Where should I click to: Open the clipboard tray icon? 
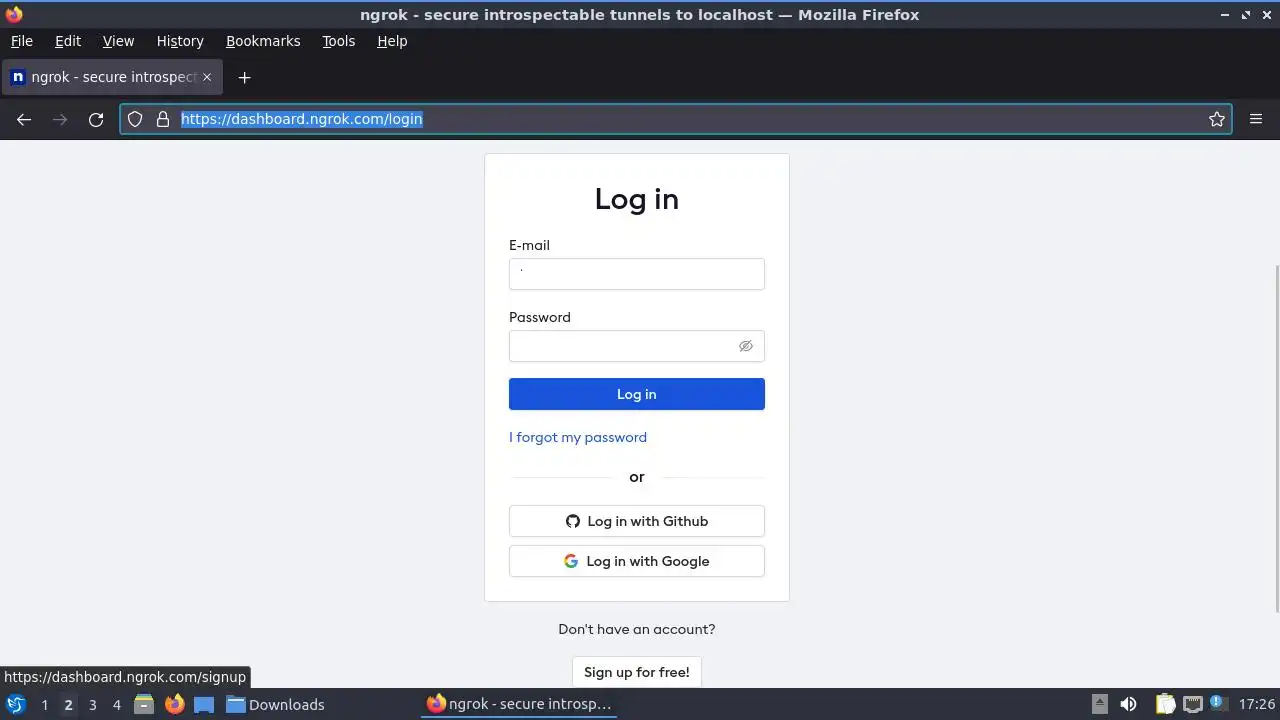(x=1165, y=704)
